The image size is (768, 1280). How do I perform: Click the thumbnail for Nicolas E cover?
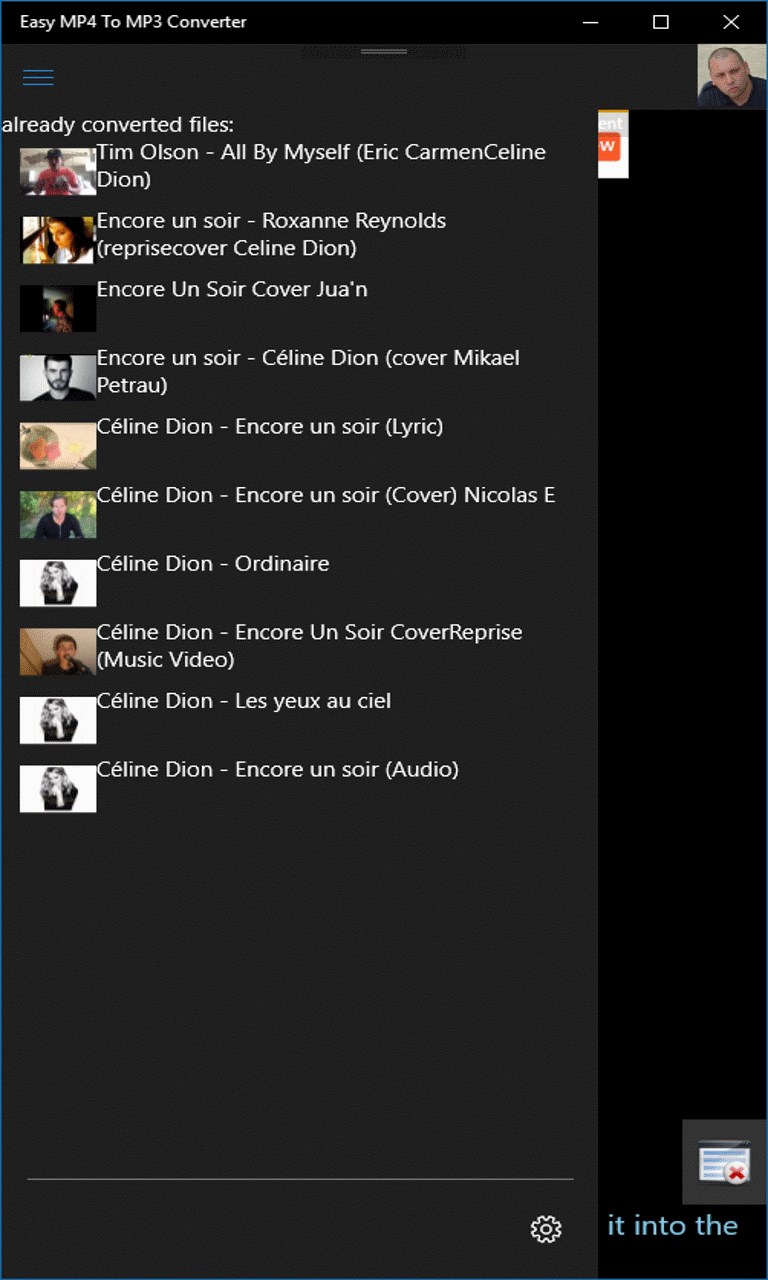coord(58,514)
